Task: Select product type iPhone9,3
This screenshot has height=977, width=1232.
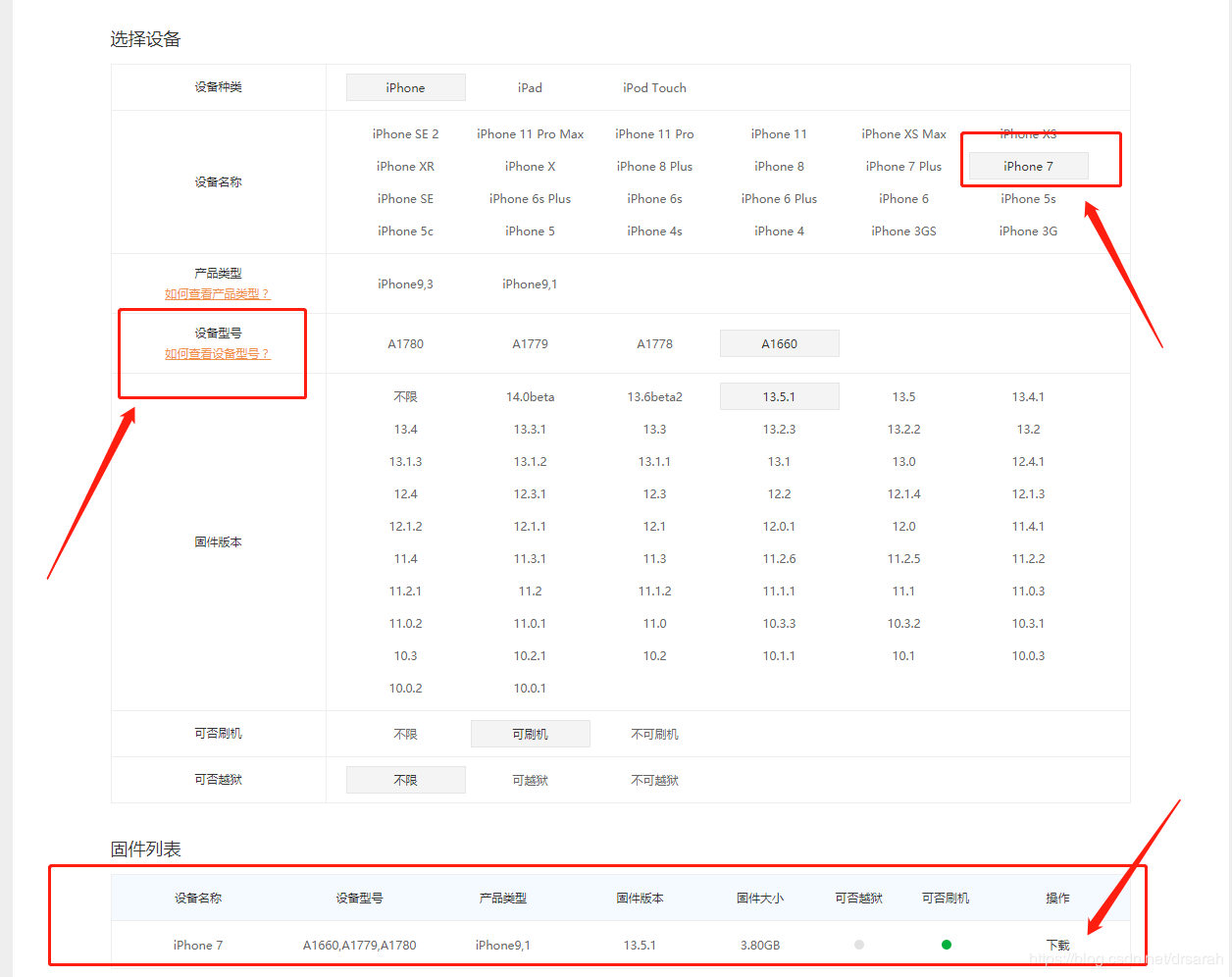Action: coord(405,284)
